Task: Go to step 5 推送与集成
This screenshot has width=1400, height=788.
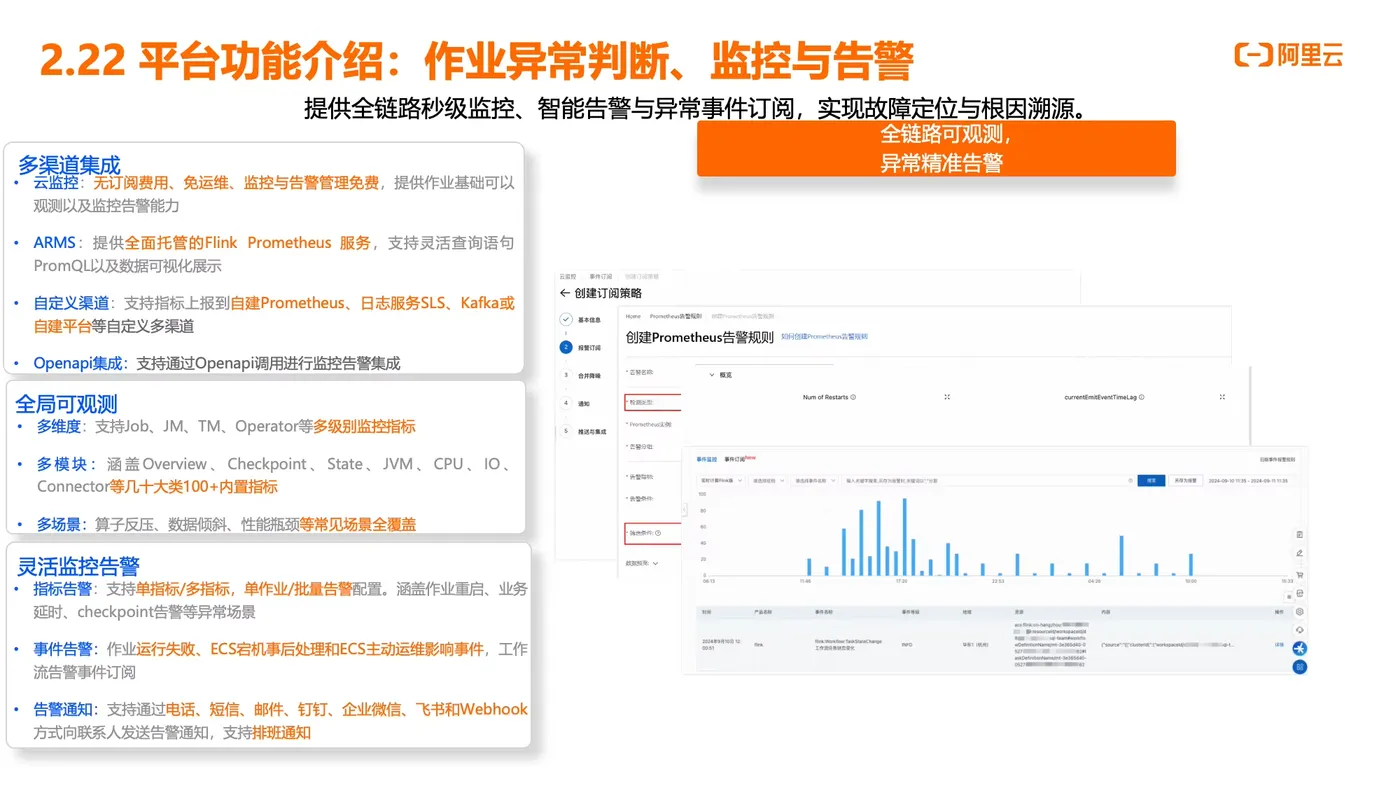Action: pyautogui.click(x=566, y=431)
